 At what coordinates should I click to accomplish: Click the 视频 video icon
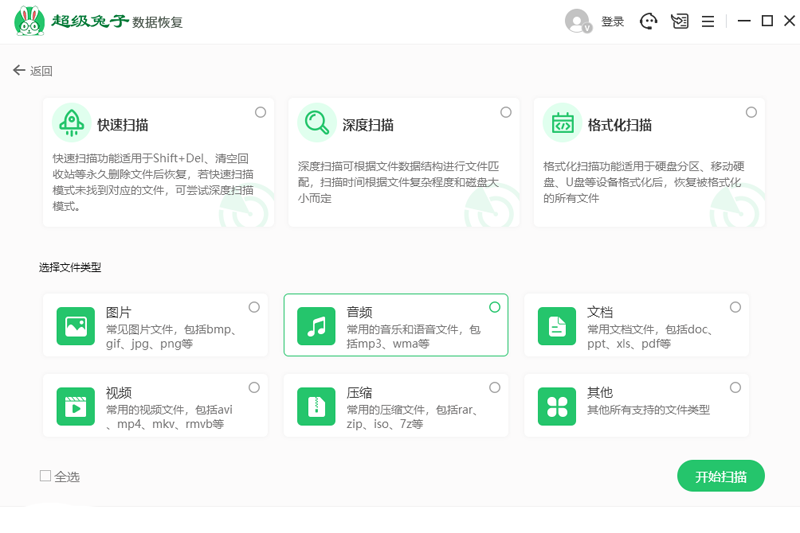coord(76,407)
